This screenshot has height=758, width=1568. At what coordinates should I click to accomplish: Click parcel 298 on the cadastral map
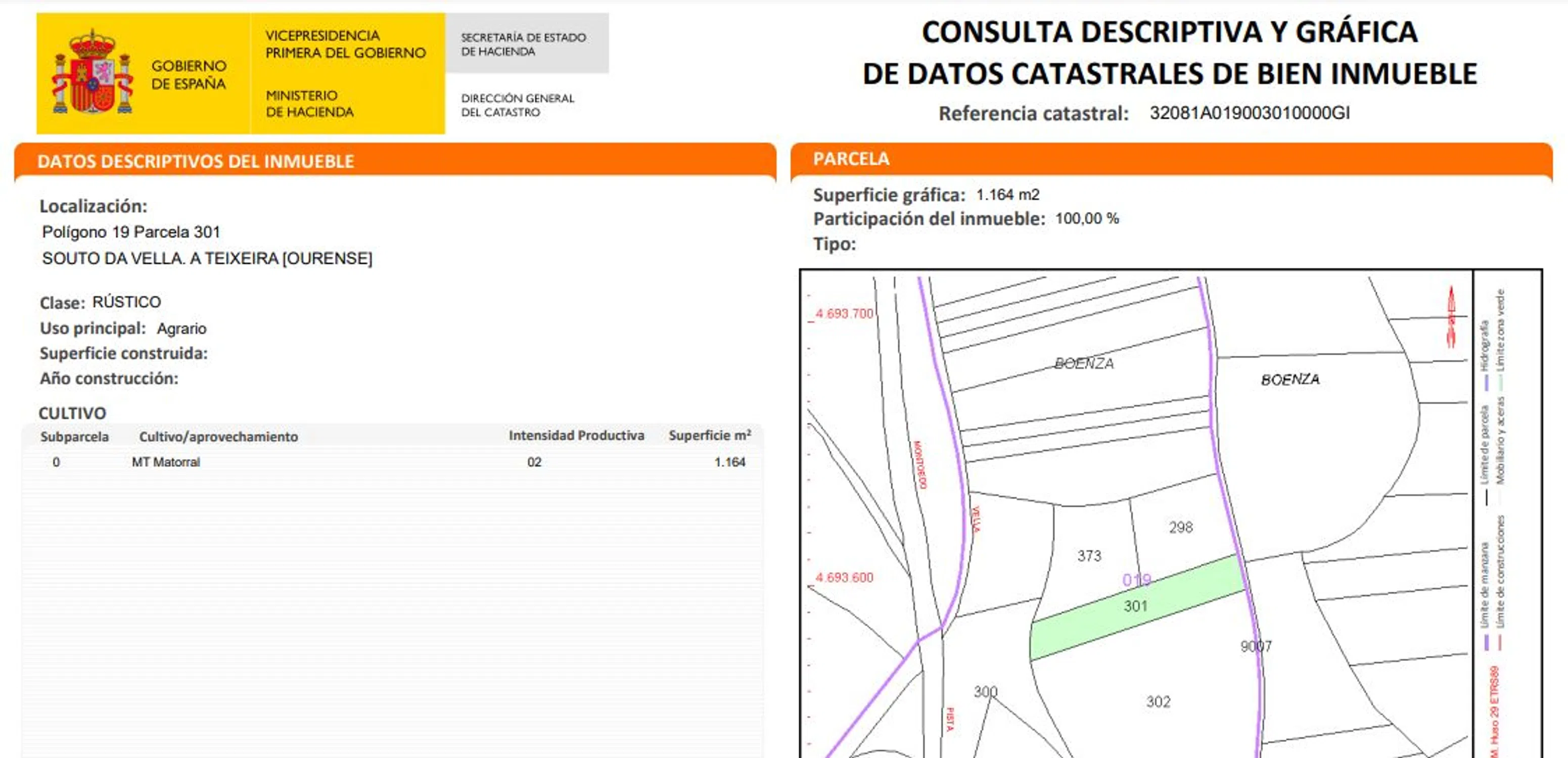[1180, 528]
